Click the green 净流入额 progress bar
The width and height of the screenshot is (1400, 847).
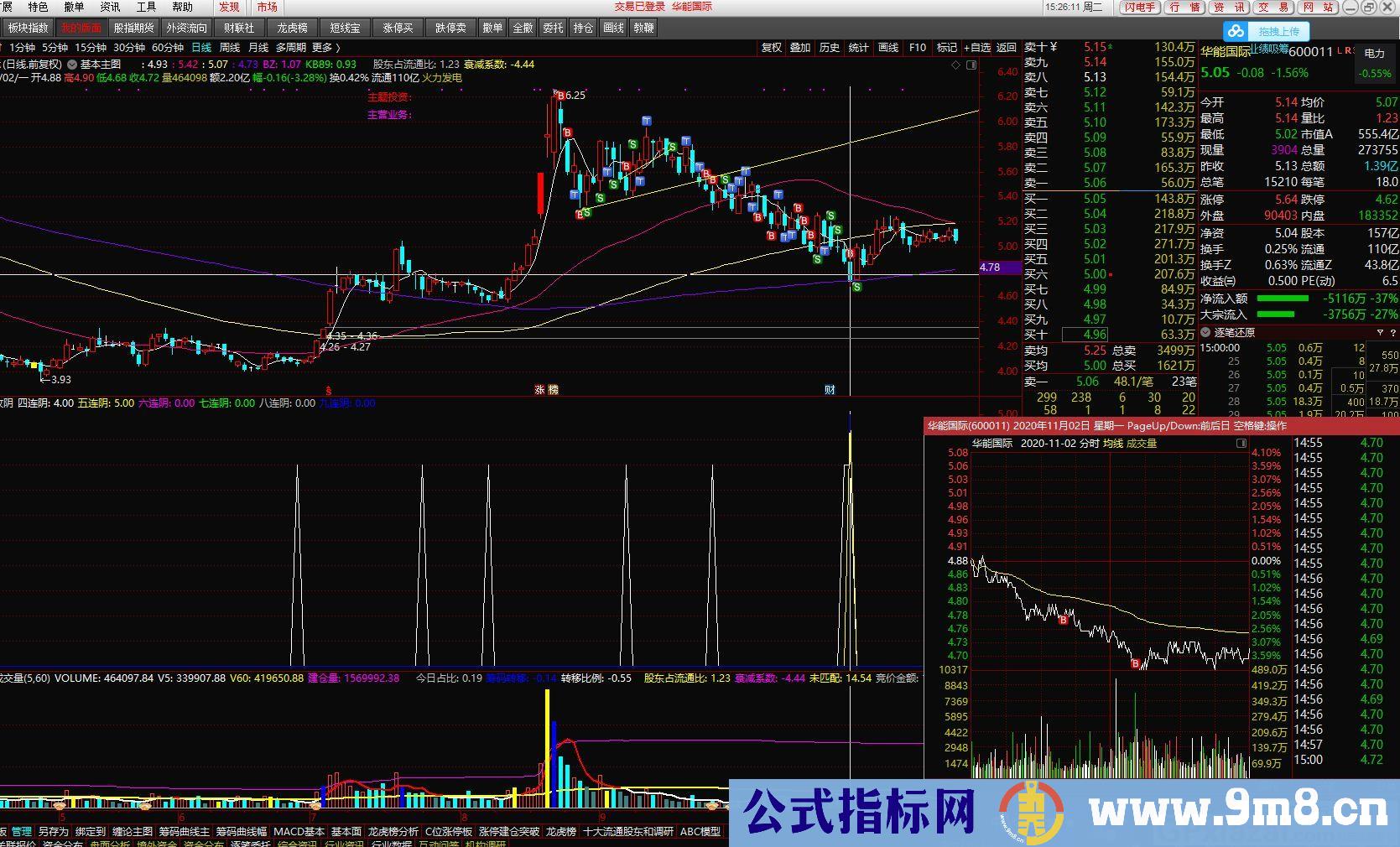pos(1282,299)
